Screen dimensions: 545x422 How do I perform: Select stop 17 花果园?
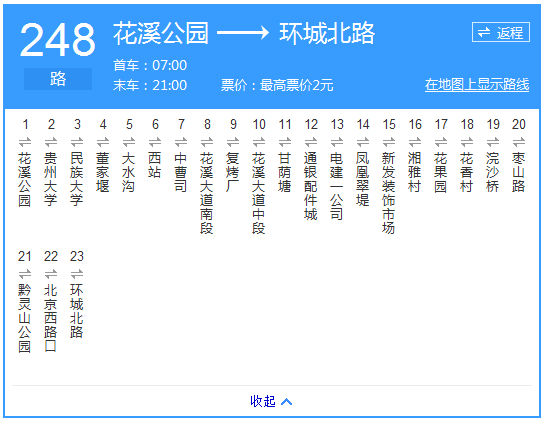click(441, 172)
